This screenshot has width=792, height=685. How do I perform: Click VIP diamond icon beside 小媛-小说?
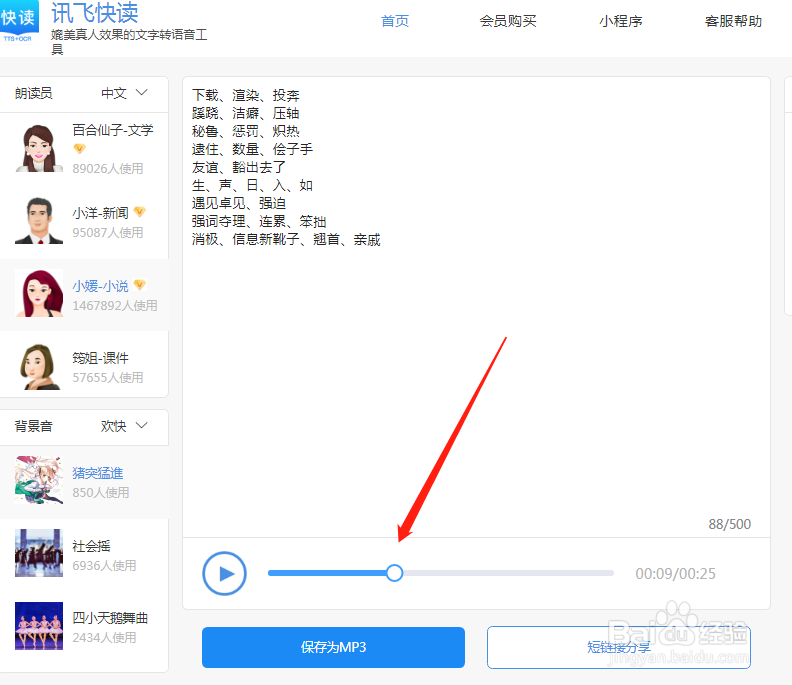coord(139,285)
